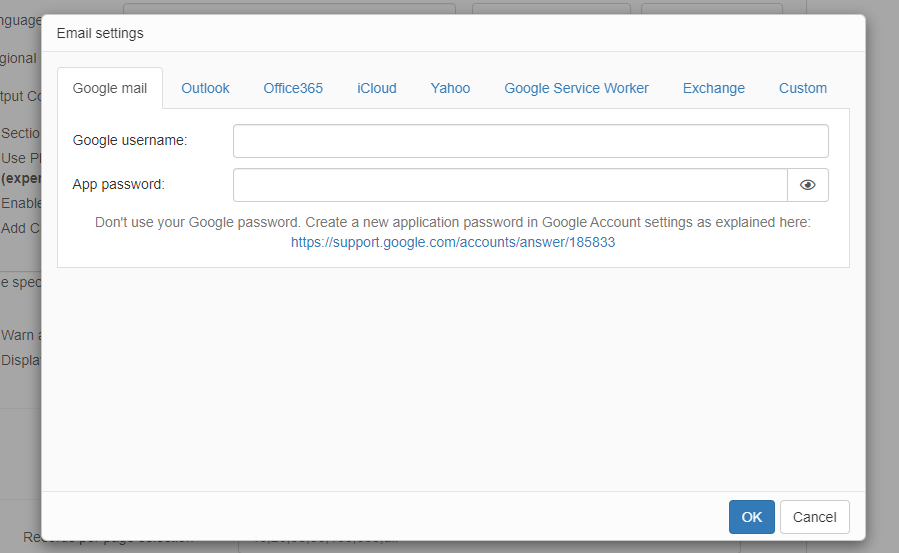Click the 'Email settings' dialog title

tap(100, 33)
